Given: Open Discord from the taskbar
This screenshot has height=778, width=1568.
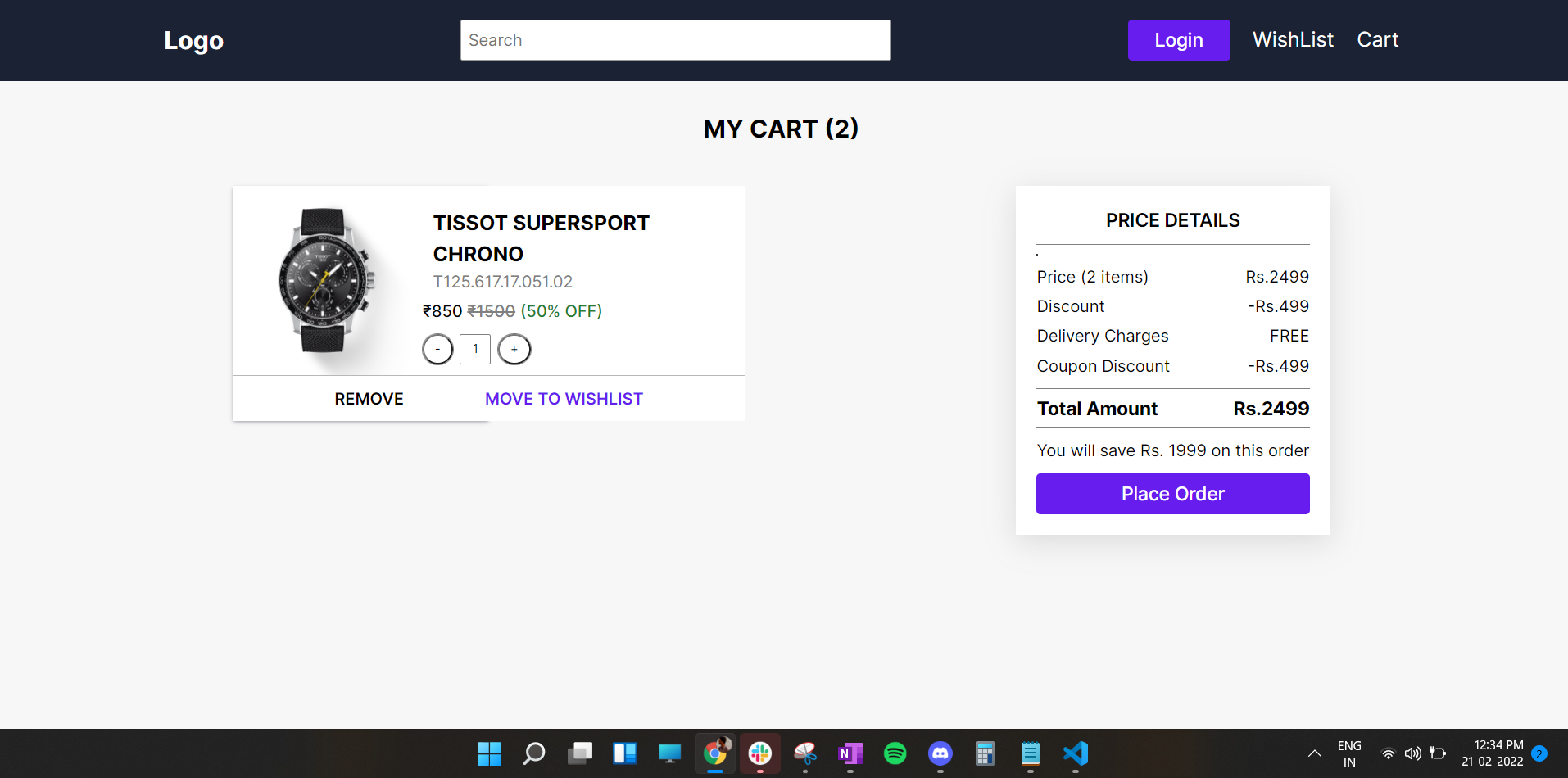Looking at the screenshot, I should pos(940,753).
